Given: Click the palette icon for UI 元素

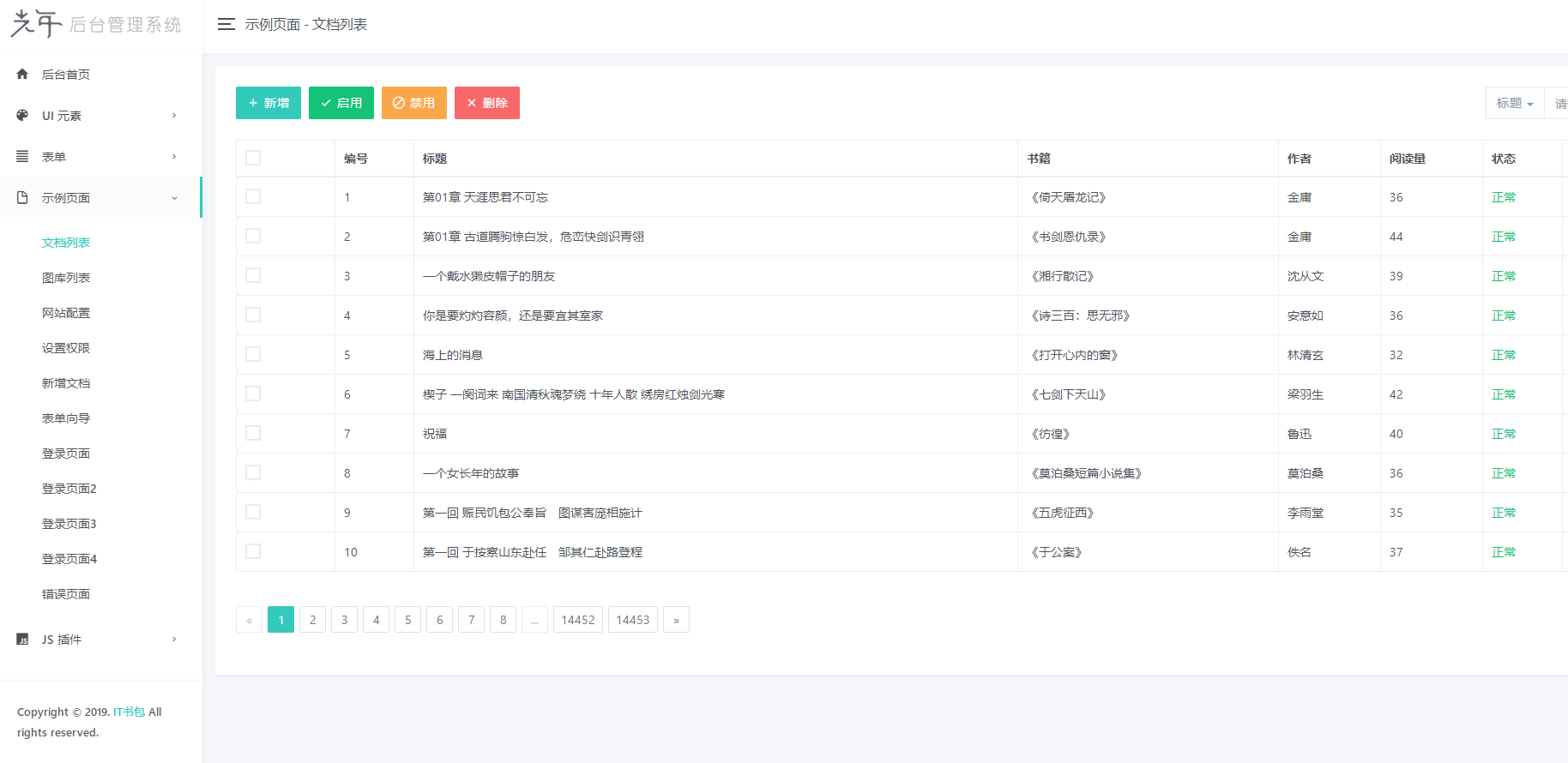Looking at the screenshot, I should 22,115.
